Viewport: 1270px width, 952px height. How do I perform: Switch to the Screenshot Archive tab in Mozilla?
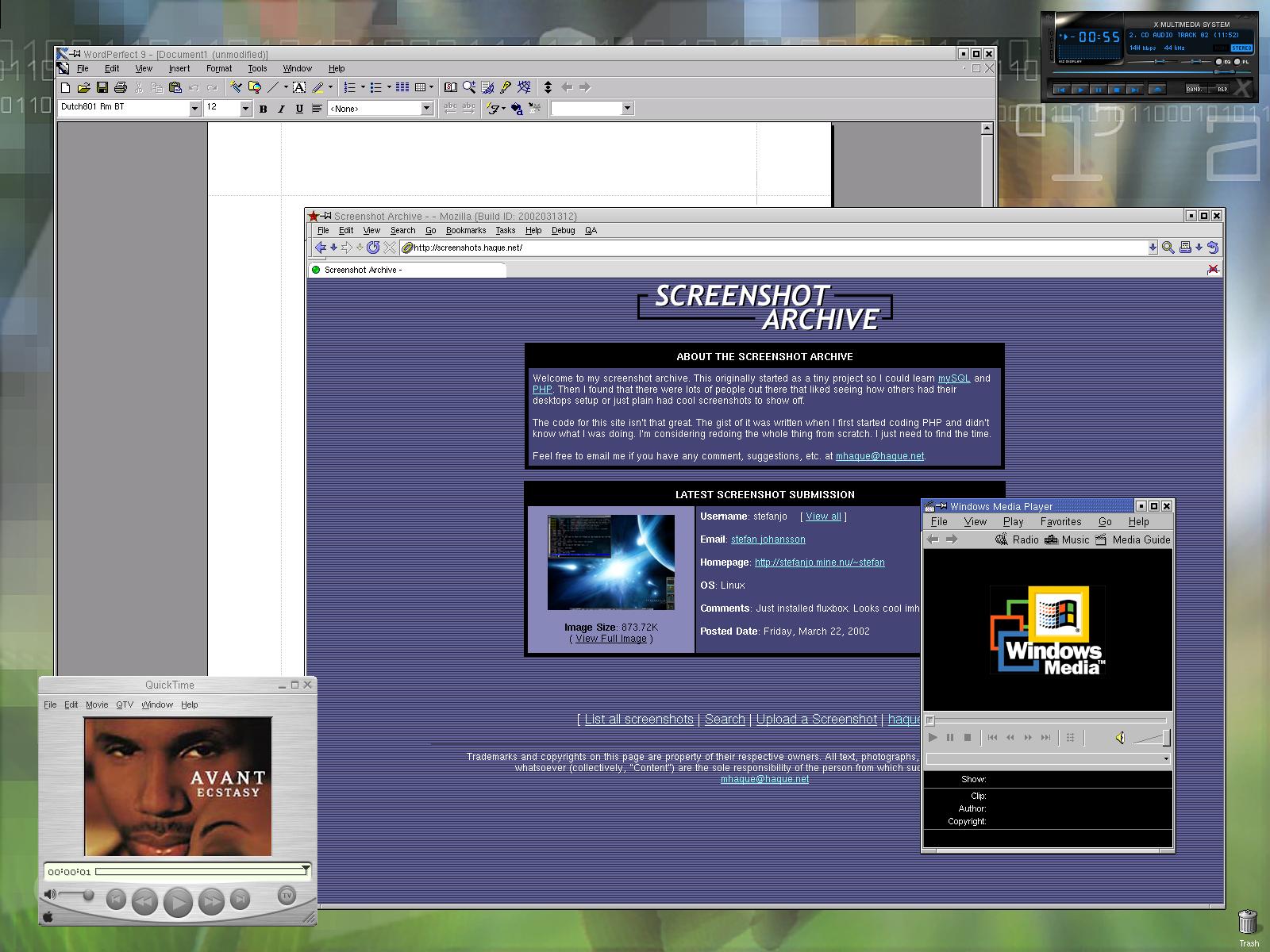407,270
